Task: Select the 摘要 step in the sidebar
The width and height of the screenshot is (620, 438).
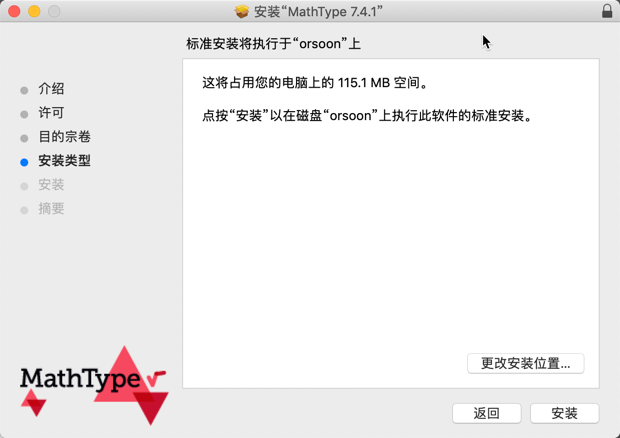Action: (x=51, y=209)
